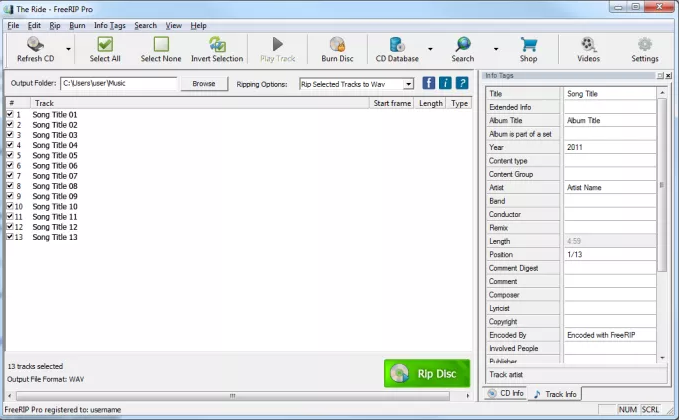Image resolution: width=679 pixels, height=420 pixels.
Task: Uncheck track 13 Song Title 13
Action: click(10, 237)
